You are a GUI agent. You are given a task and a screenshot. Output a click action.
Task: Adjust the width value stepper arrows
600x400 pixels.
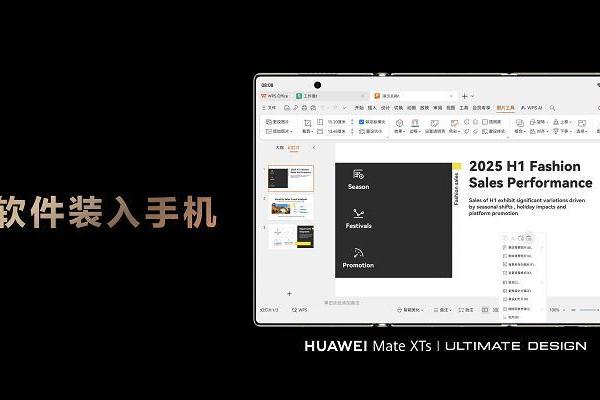(352, 131)
